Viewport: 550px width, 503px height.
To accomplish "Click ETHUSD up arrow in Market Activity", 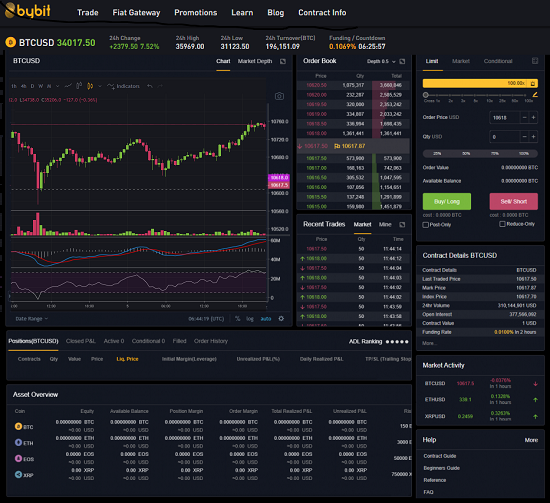I will click(x=535, y=400).
